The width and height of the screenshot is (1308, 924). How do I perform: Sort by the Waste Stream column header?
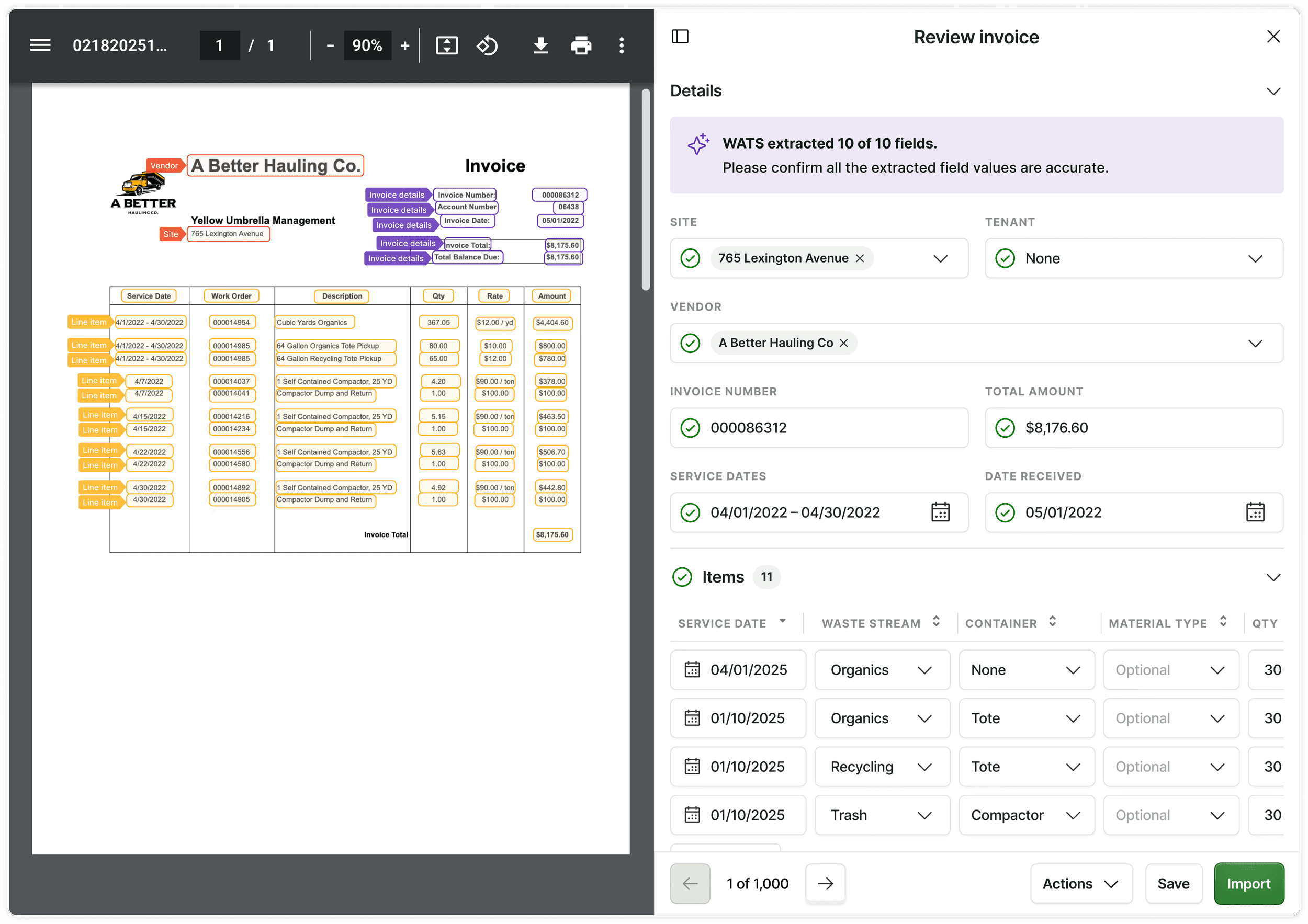click(x=880, y=623)
